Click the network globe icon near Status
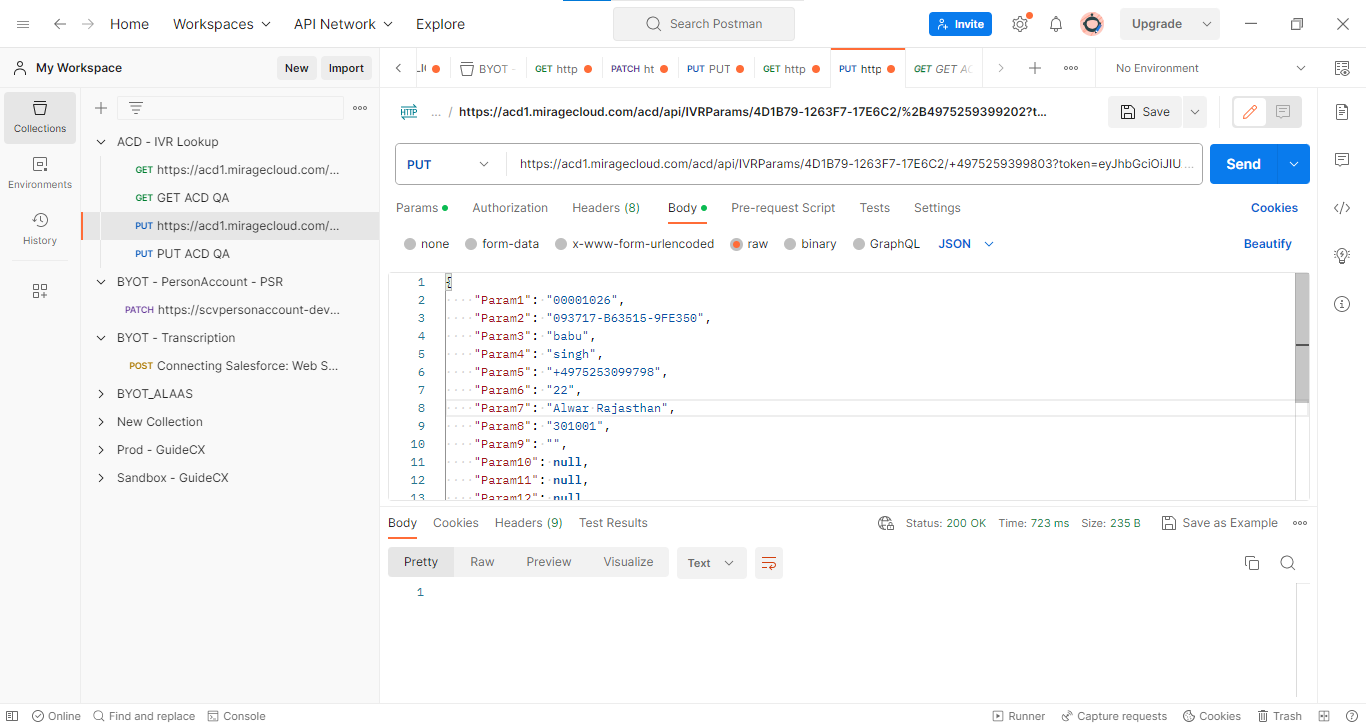1366x727 pixels. coord(885,523)
